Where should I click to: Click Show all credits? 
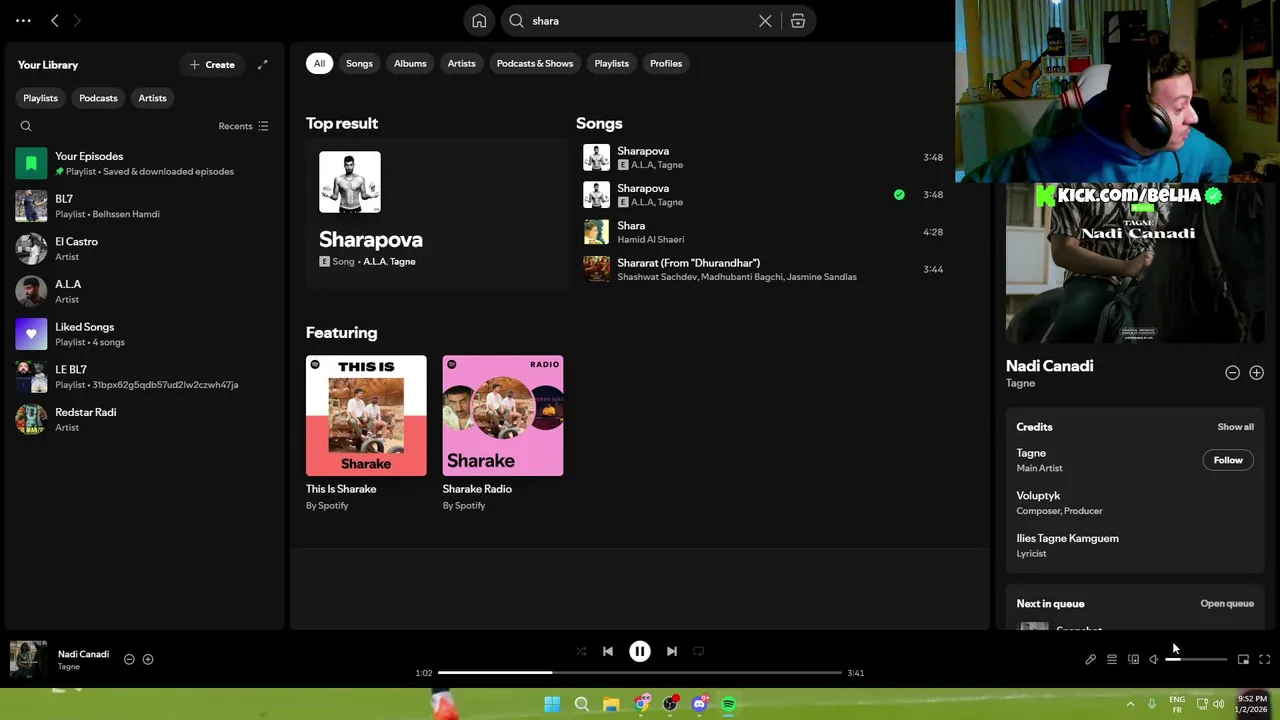[x=1235, y=427]
